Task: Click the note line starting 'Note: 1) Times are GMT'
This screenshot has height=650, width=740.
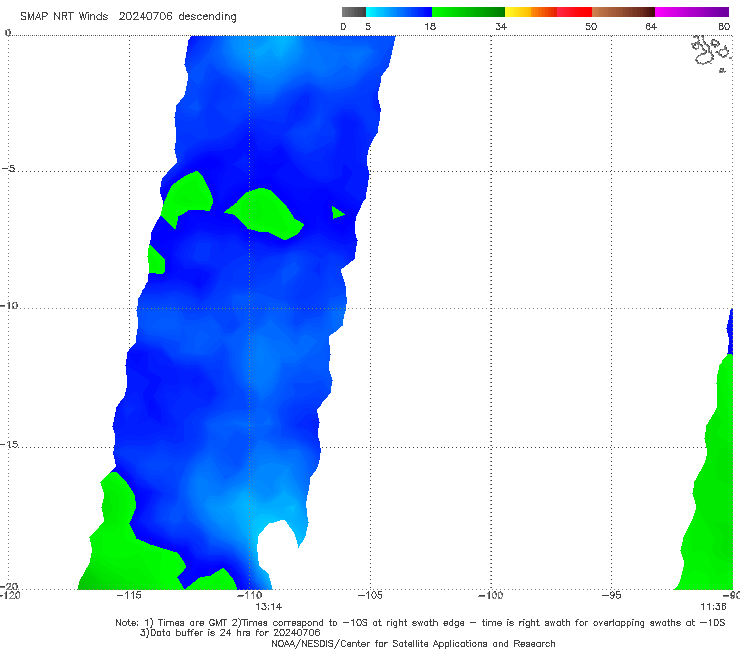Action: pos(420,623)
